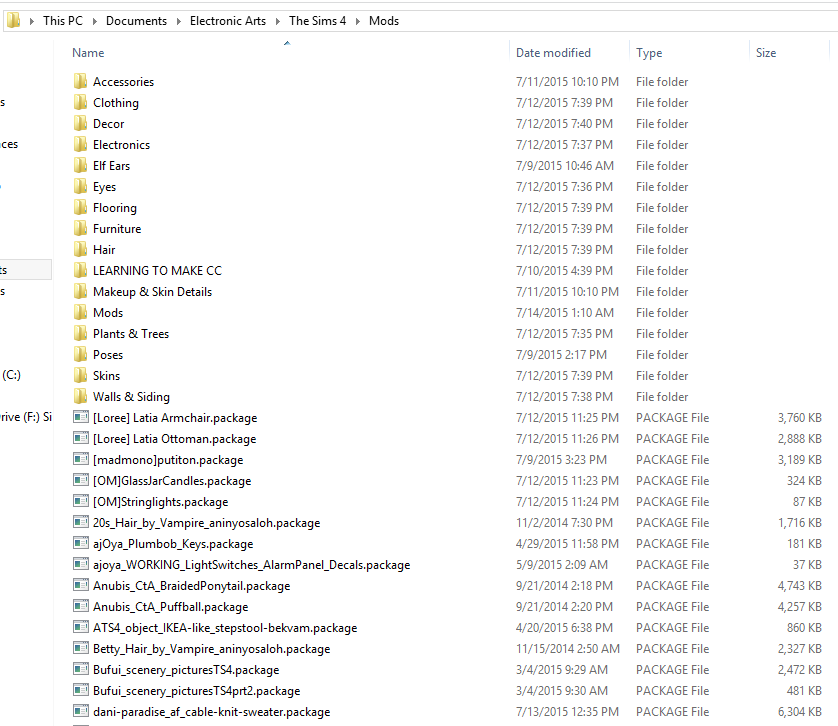838x726 pixels.
Task: Click the 860 KB size value
Action: tap(804, 628)
